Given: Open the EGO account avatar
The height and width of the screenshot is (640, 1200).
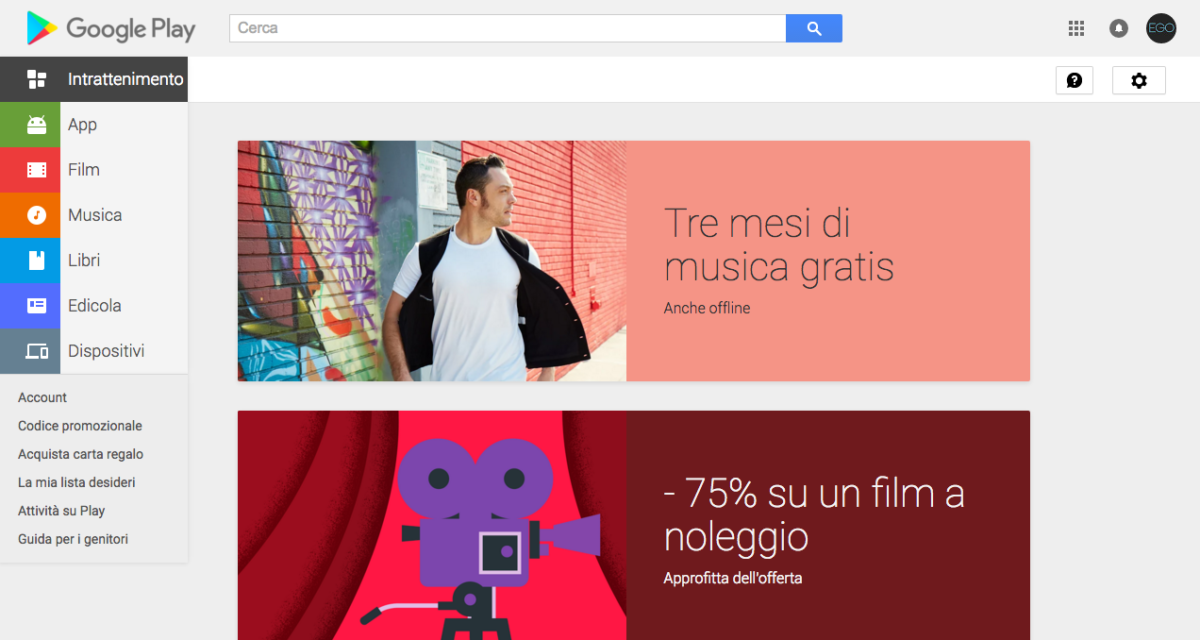Looking at the screenshot, I should point(1161,28).
